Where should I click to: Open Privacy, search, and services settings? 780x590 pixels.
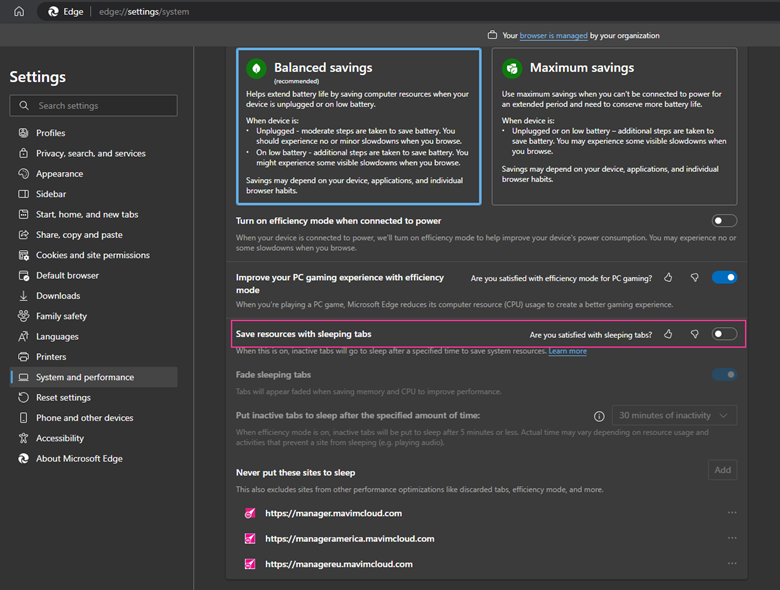[x=90, y=153]
